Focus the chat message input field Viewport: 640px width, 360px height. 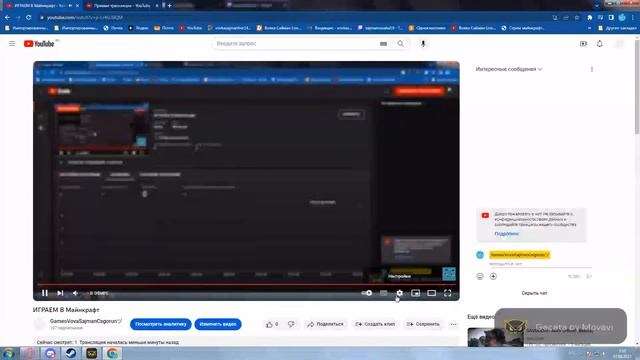point(540,264)
